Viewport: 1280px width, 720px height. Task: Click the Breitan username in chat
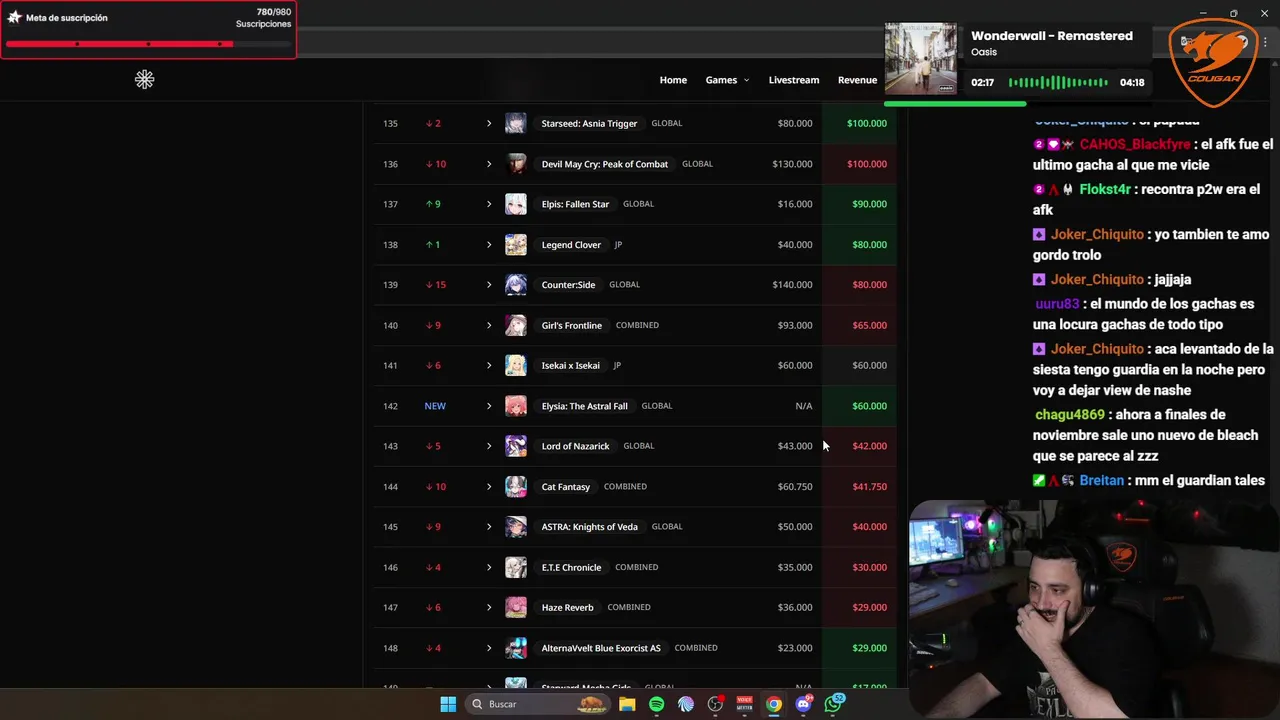[1102, 480]
